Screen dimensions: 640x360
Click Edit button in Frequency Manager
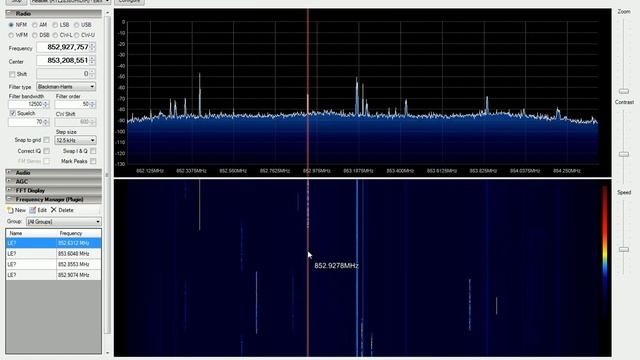(x=38, y=210)
